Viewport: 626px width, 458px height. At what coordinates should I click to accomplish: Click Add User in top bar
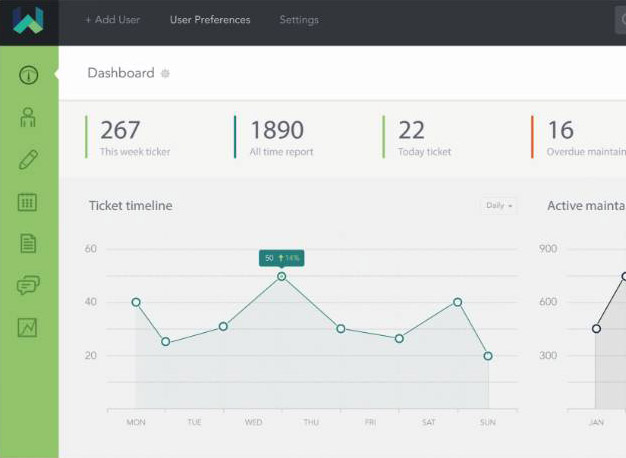(112, 20)
